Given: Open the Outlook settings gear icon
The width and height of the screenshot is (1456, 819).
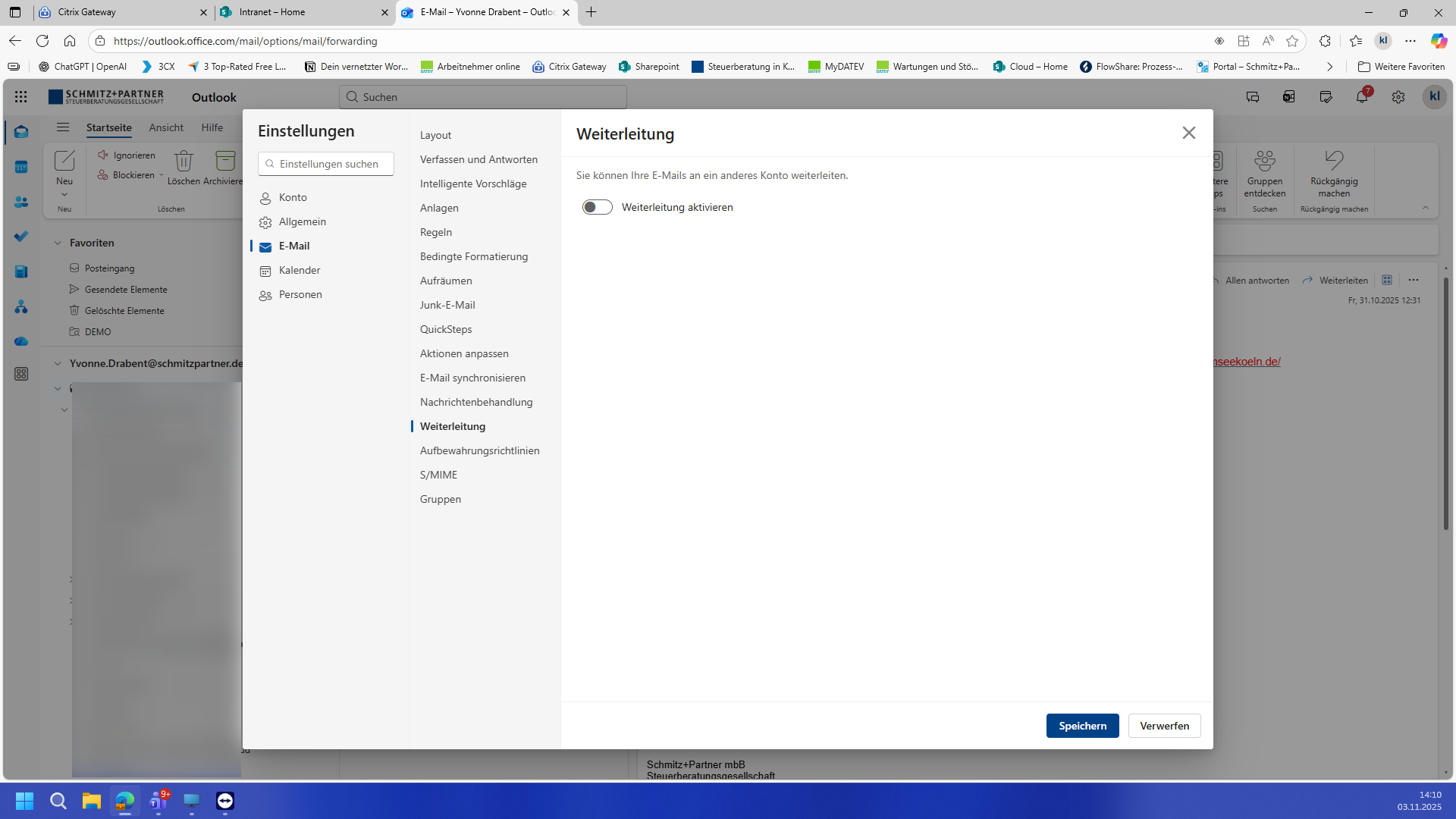Looking at the screenshot, I should point(1398,97).
